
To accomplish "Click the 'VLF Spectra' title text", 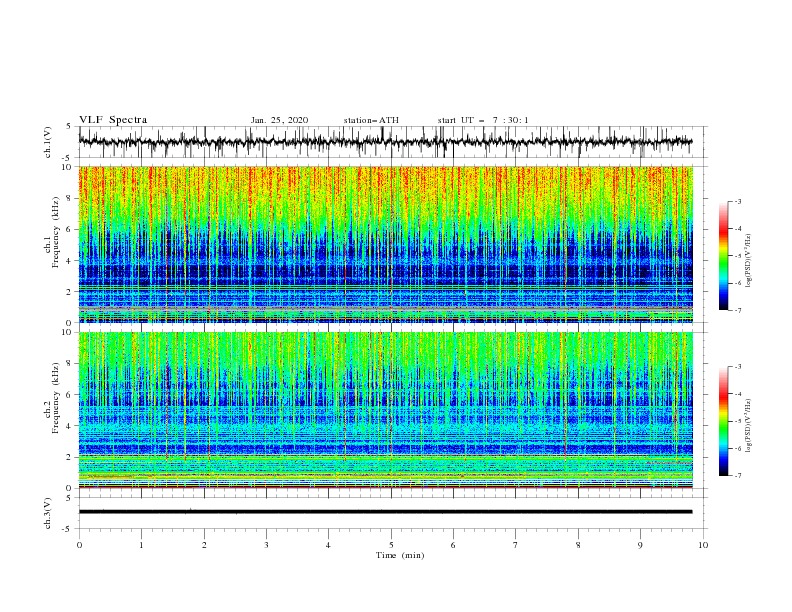I will pyautogui.click(x=113, y=120).
